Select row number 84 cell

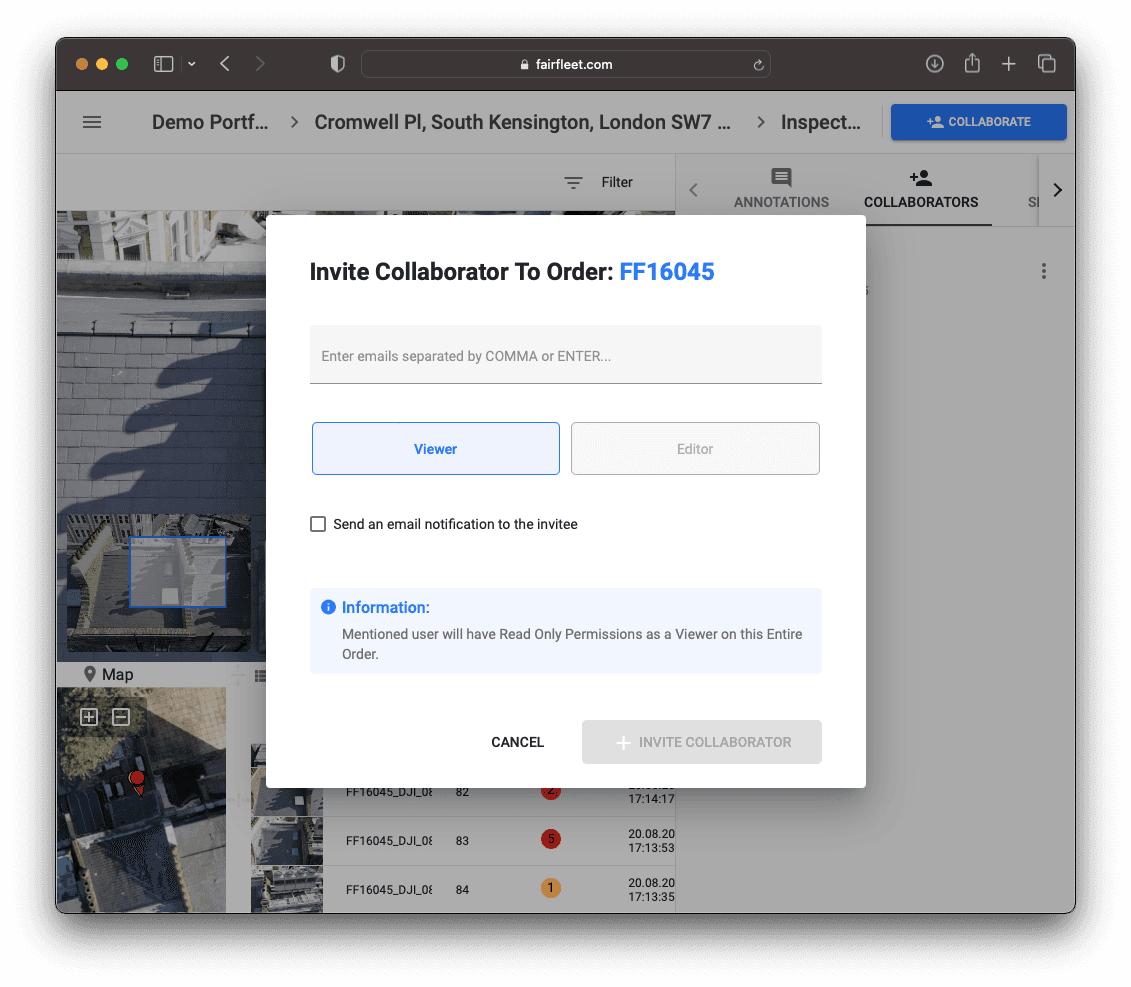tap(462, 890)
